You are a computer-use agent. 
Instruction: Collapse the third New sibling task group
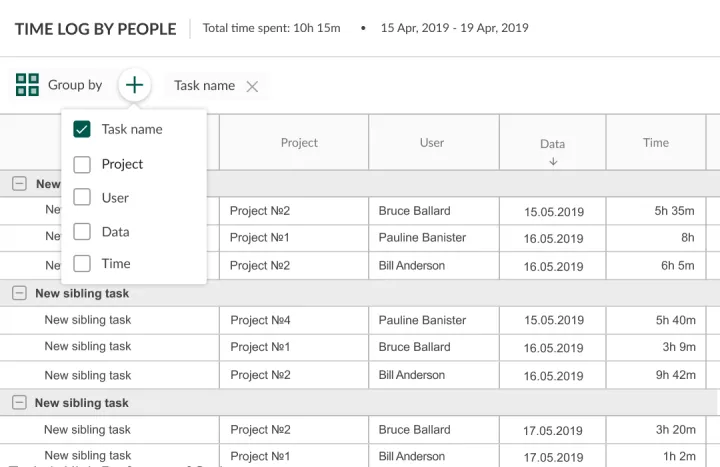point(19,403)
